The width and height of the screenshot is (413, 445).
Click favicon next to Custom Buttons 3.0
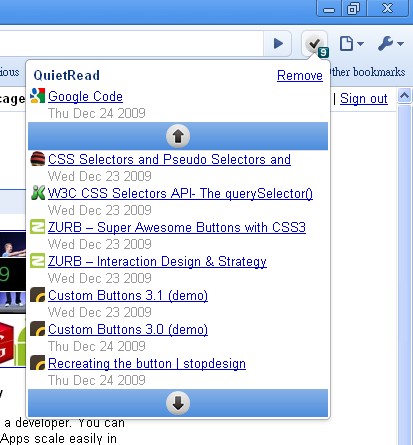click(x=37, y=329)
